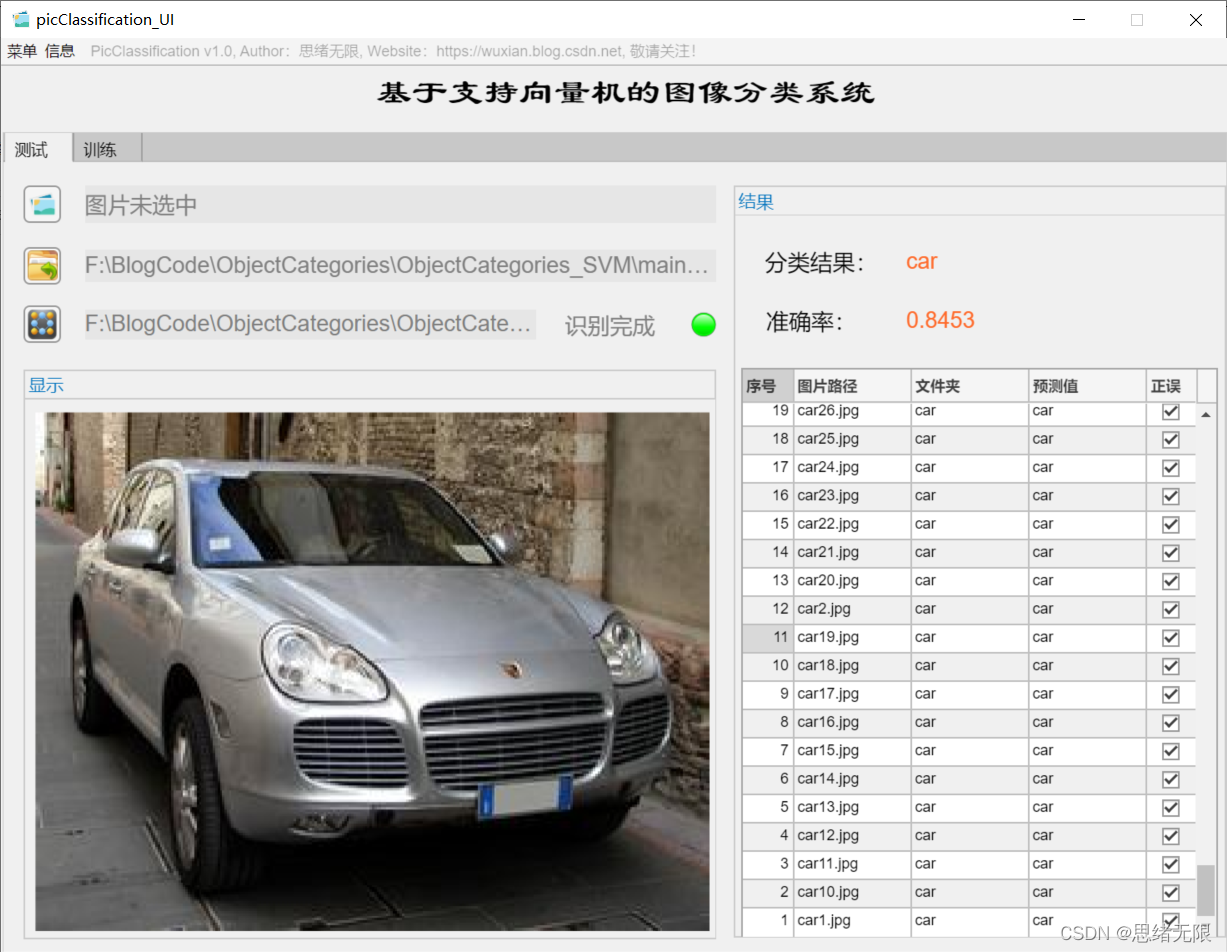
Task: Click the 识别完成 status label
Action: (610, 326)
